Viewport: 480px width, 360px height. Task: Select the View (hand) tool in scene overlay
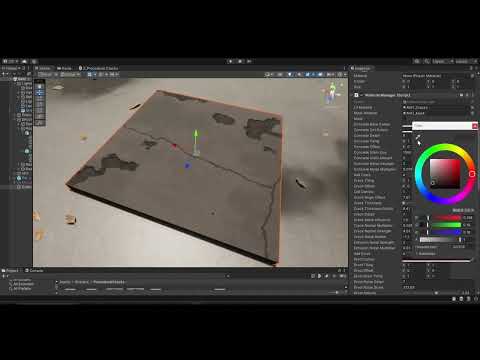40,86
